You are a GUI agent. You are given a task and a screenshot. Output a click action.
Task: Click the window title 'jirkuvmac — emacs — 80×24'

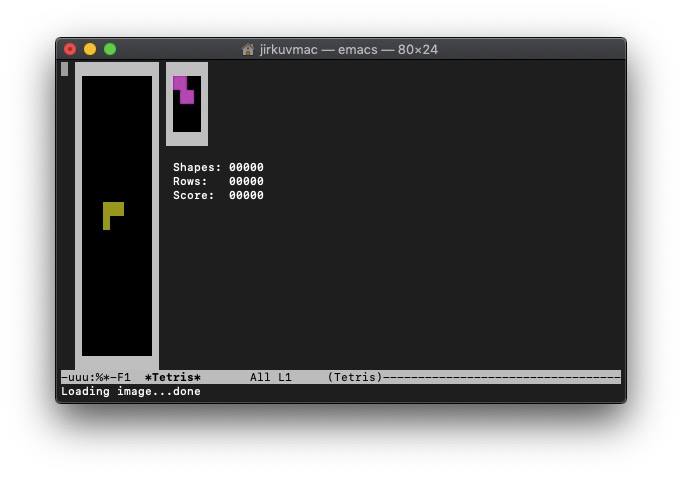[348, 50]
